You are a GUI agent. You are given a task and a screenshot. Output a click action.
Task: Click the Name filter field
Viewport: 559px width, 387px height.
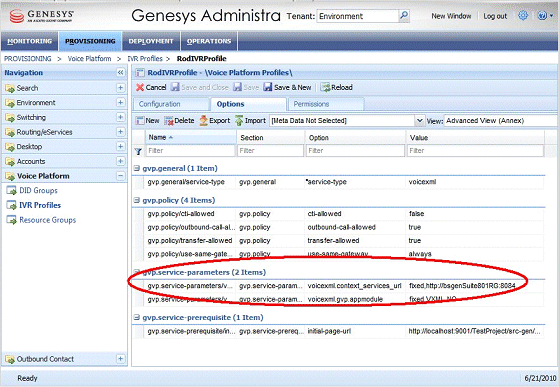[x=190, y=151]
